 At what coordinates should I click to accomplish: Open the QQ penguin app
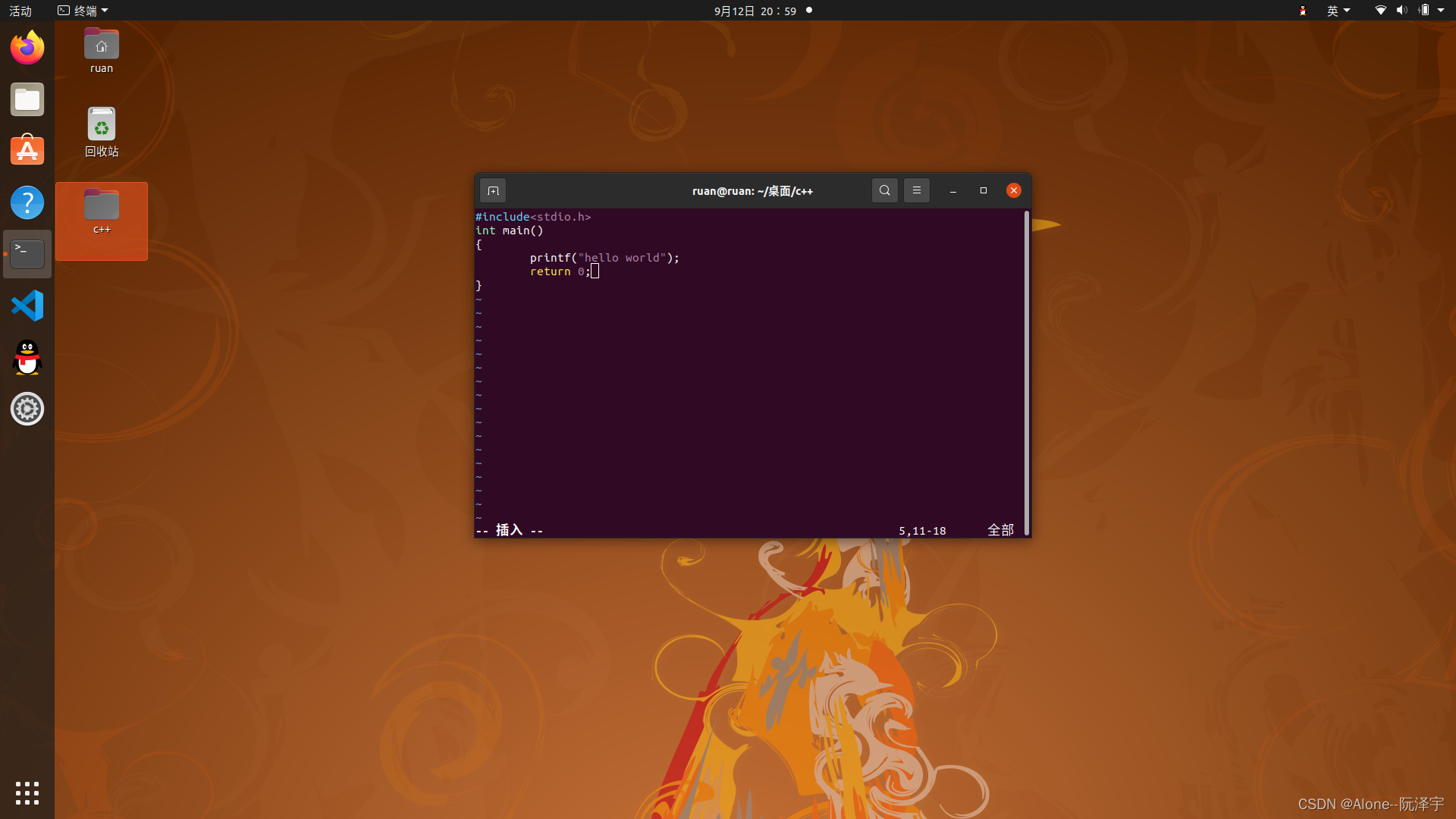coord(27,357)
